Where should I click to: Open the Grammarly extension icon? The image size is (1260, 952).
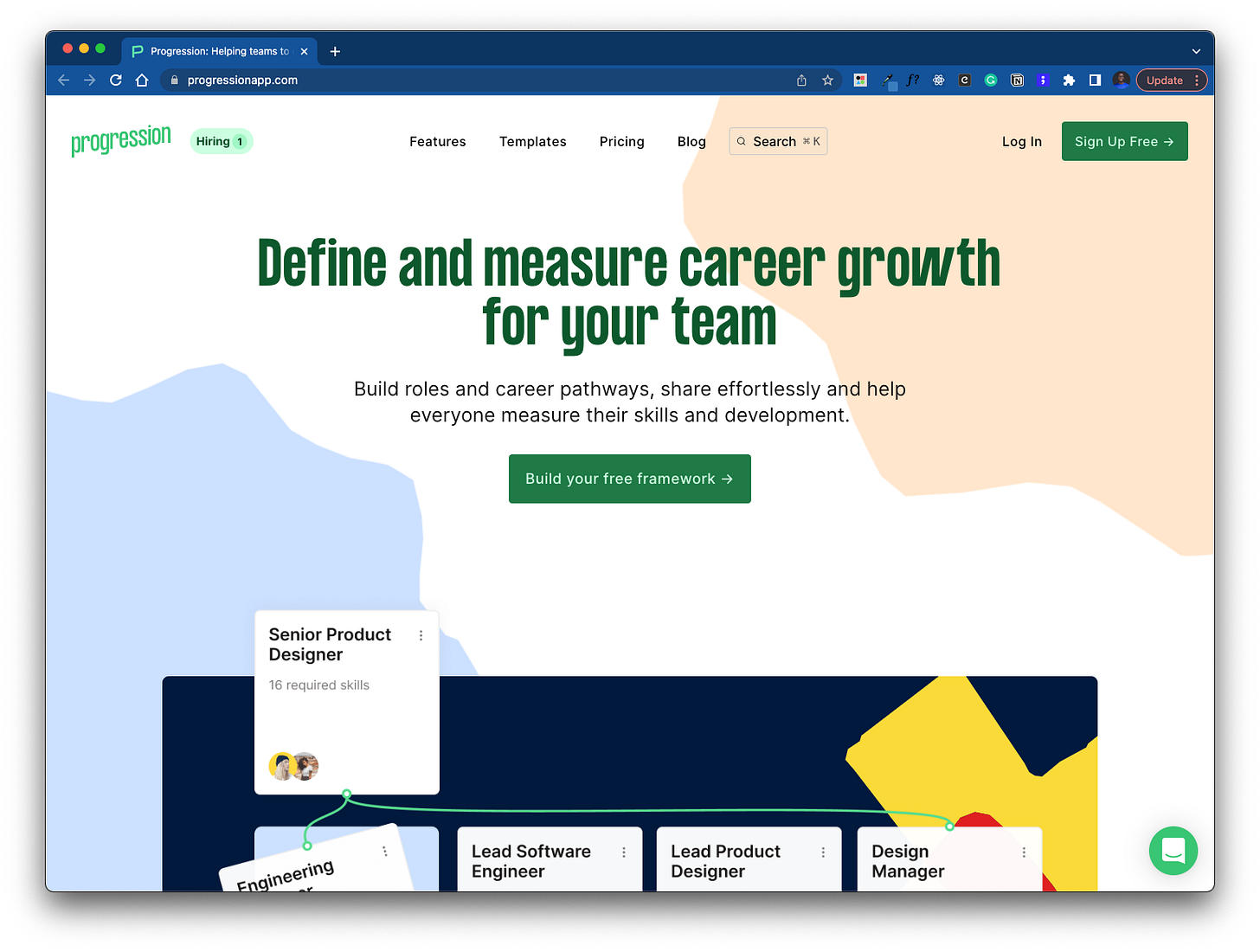click(x=991, y=80)
